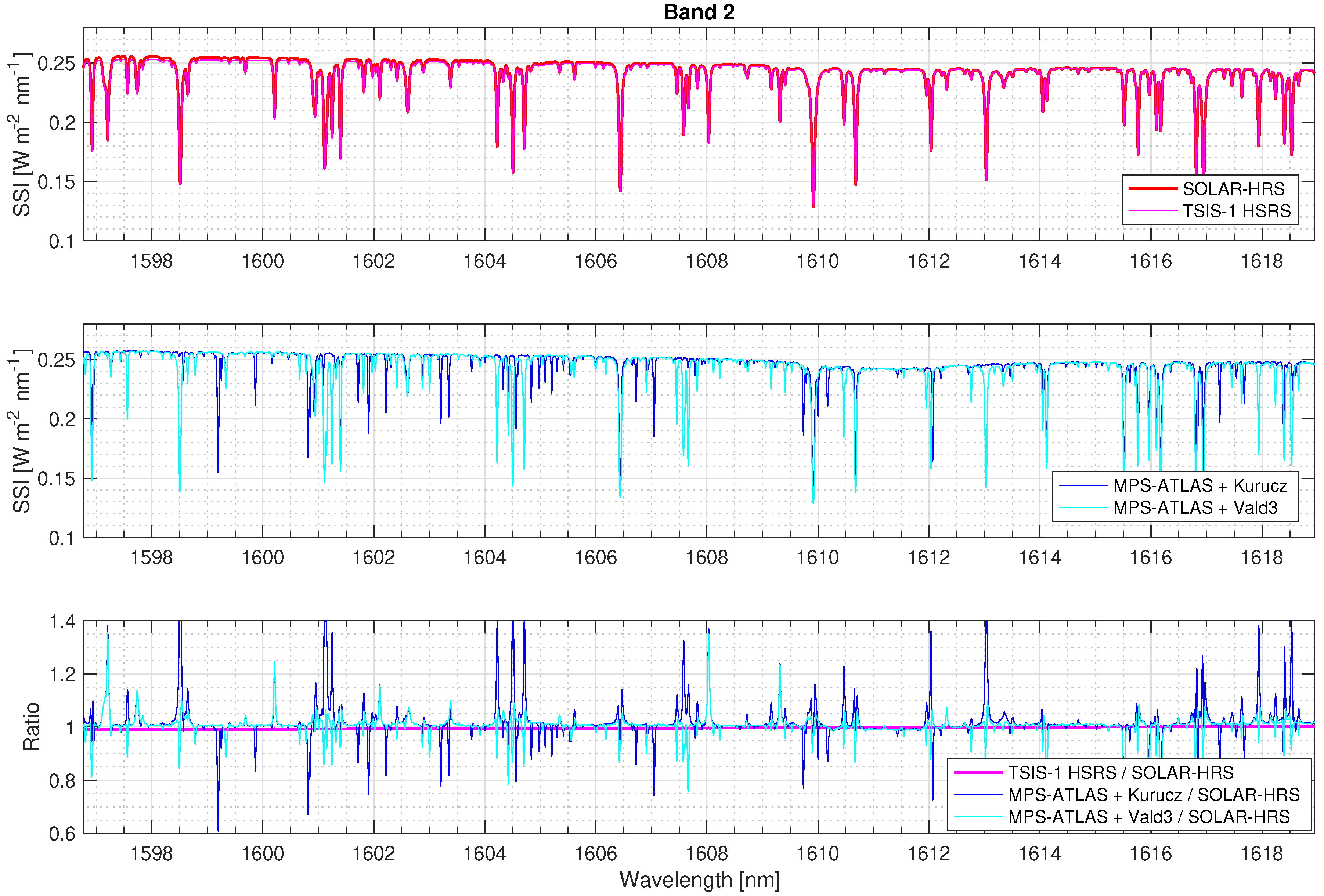Image resolution: width=1324 pixels, height=896 pixels.
Task: Click the 1598 x-tick under the top plot
Action: tap(152, 261)
